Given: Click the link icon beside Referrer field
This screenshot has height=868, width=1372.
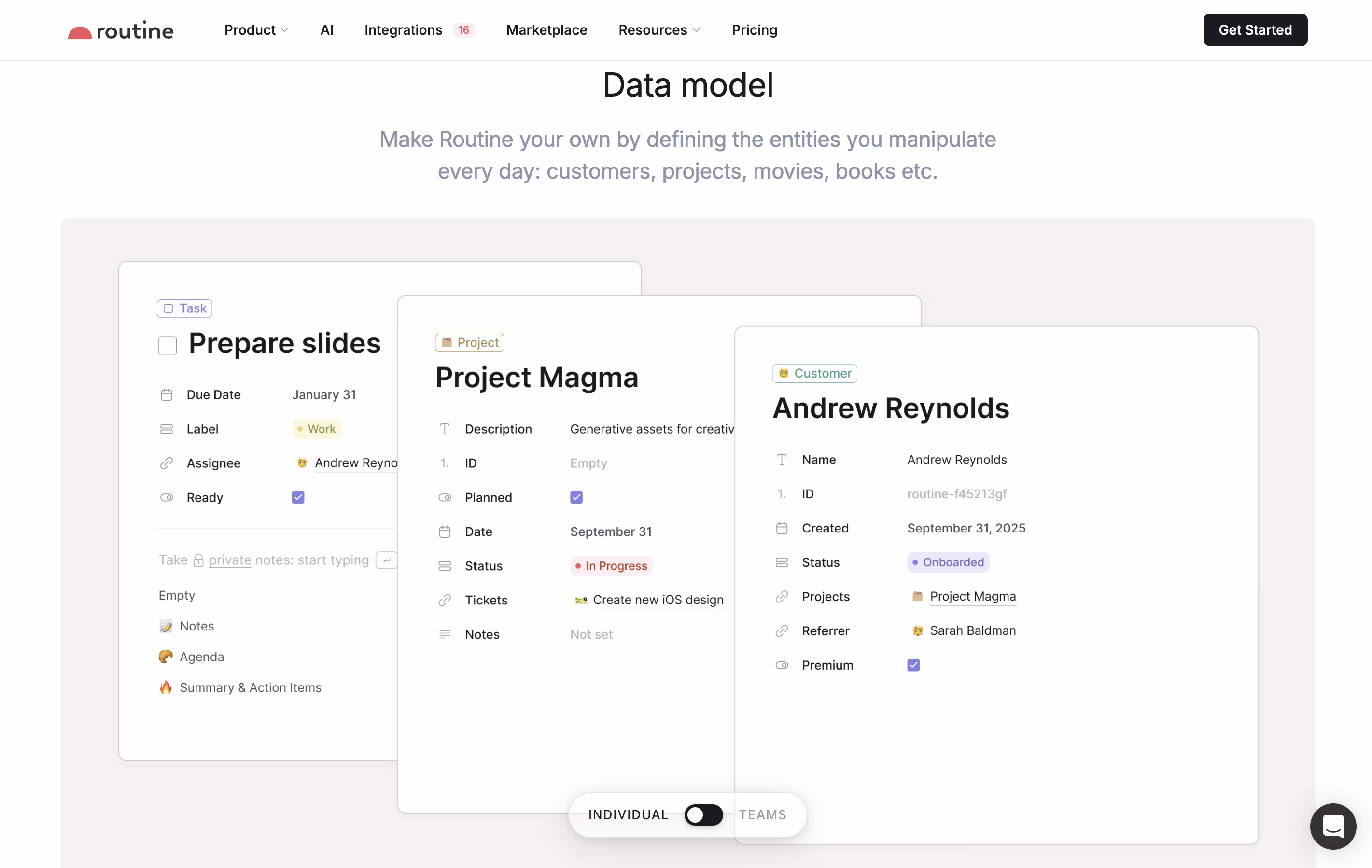Looking at the screenshot, I should 782,630.
